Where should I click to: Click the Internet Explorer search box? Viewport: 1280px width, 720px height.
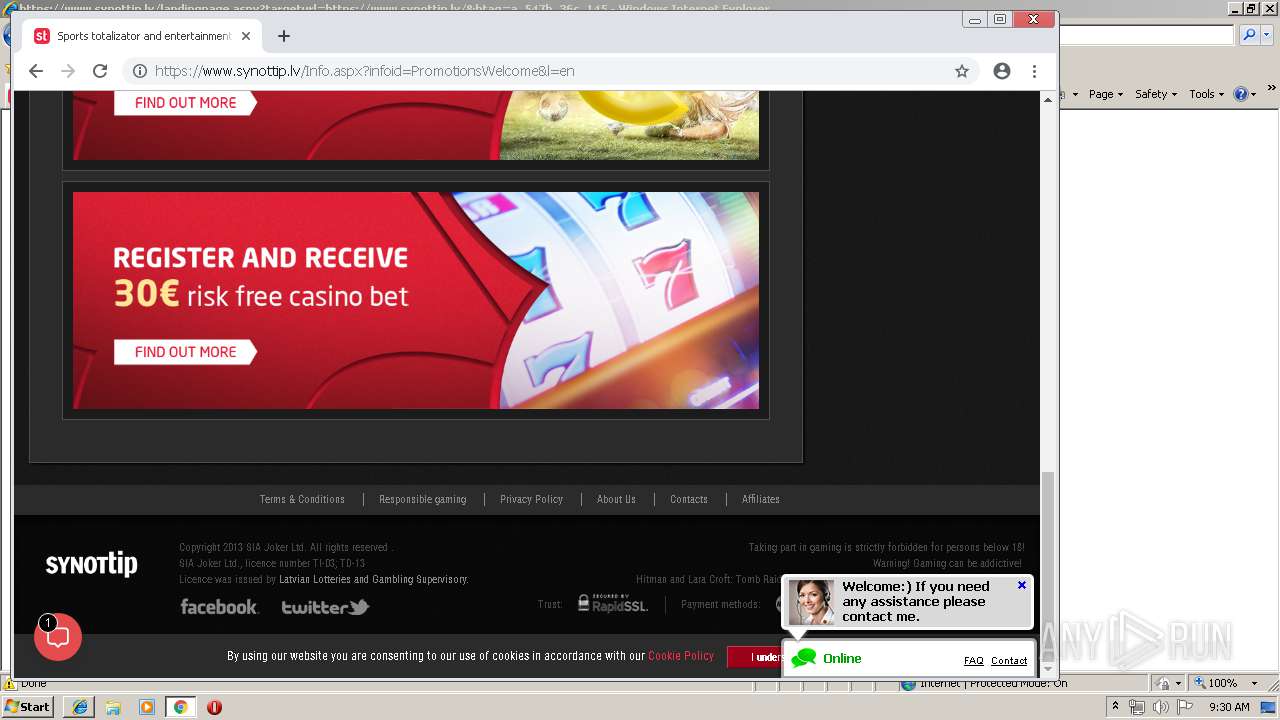pyautogui.click(x=1147, y=35)
